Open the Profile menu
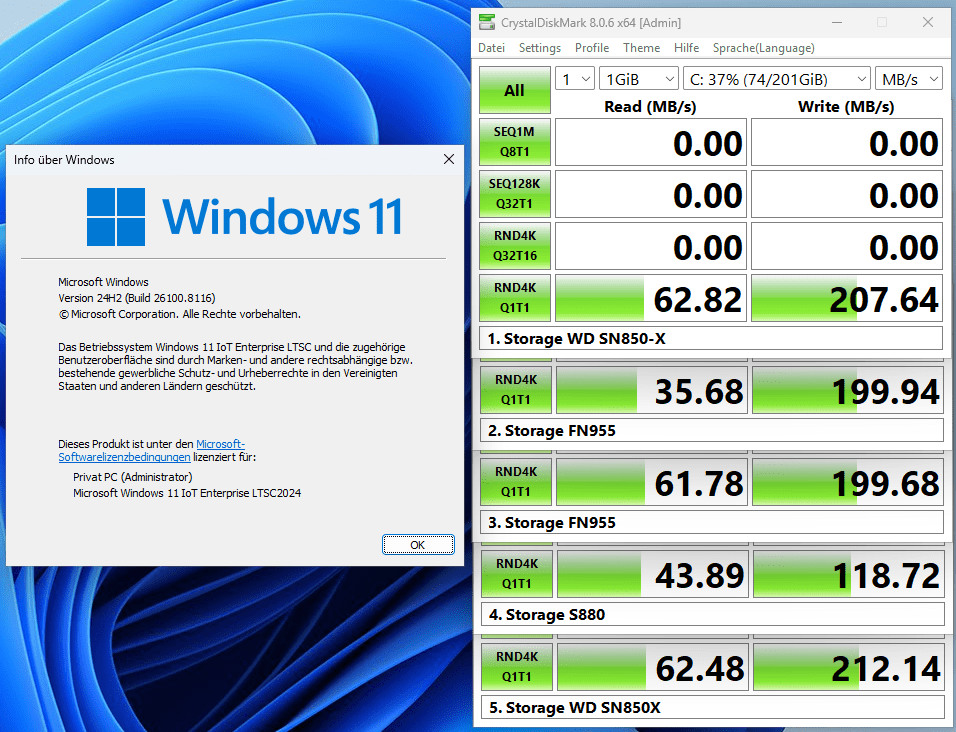The image size is (956, 732). [591, 48]
